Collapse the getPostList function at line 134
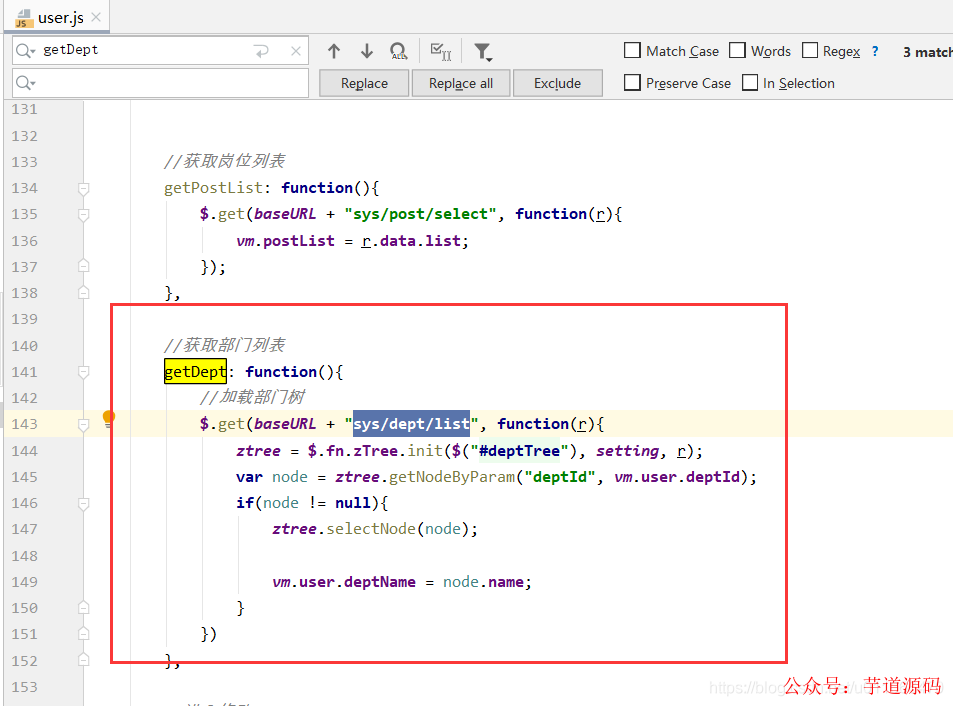The width and height of the screenshot is (953, 706). click(x=84, y=188)
